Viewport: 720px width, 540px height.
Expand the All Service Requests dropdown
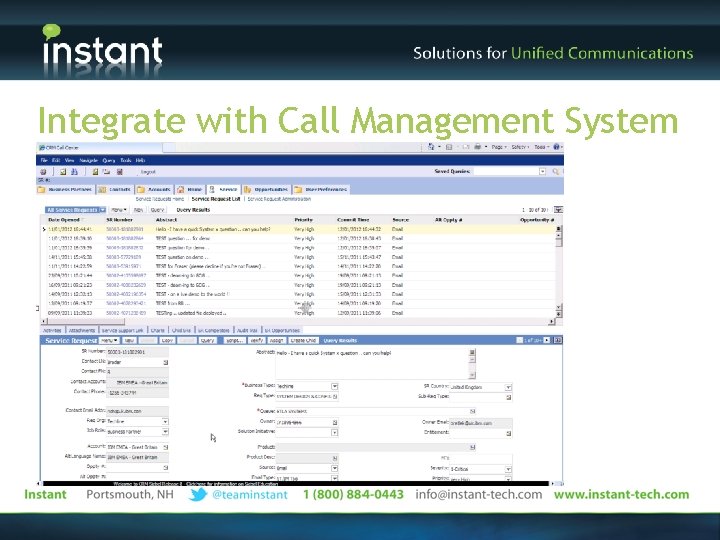click(x=103, y=210)
